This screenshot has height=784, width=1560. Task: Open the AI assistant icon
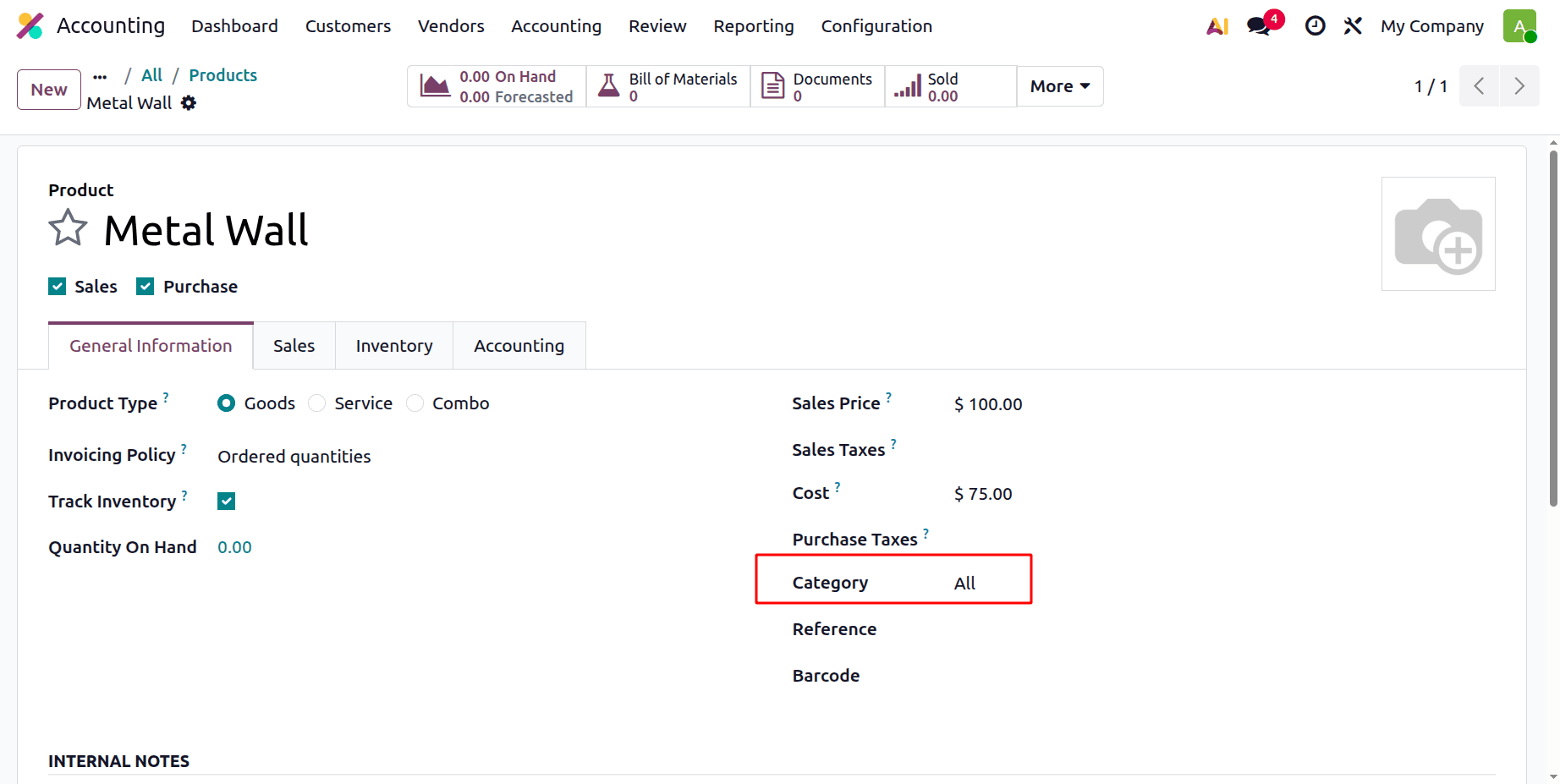pos(1217,26)
